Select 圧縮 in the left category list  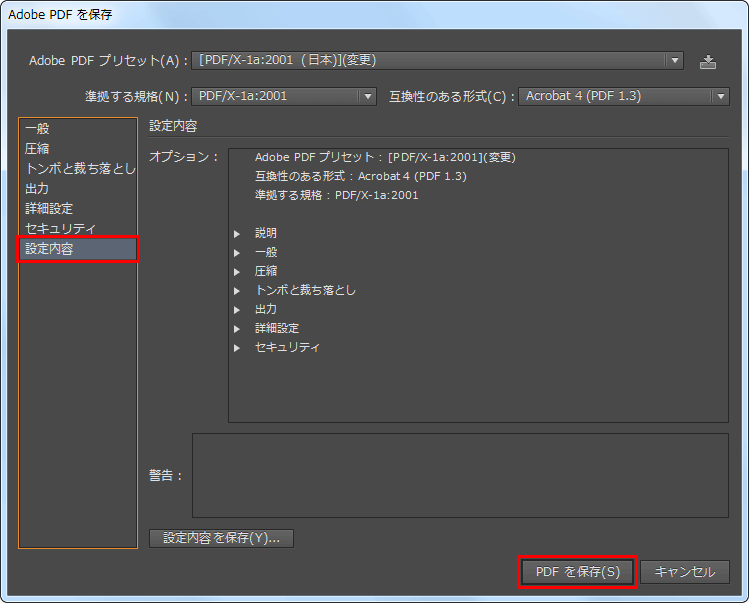pyautogui.click(x=77, y=149)
